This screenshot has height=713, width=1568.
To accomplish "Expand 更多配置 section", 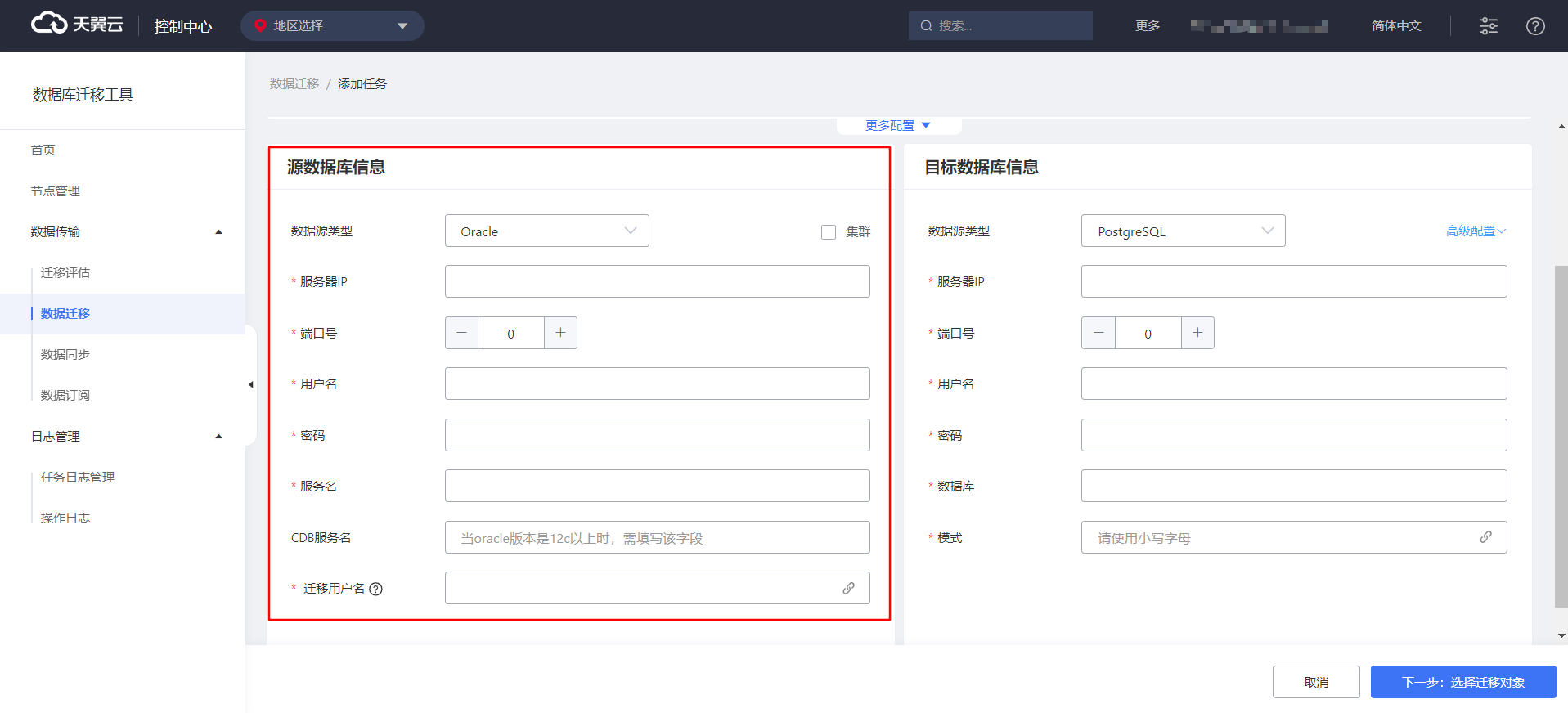I will click(898, 125).
